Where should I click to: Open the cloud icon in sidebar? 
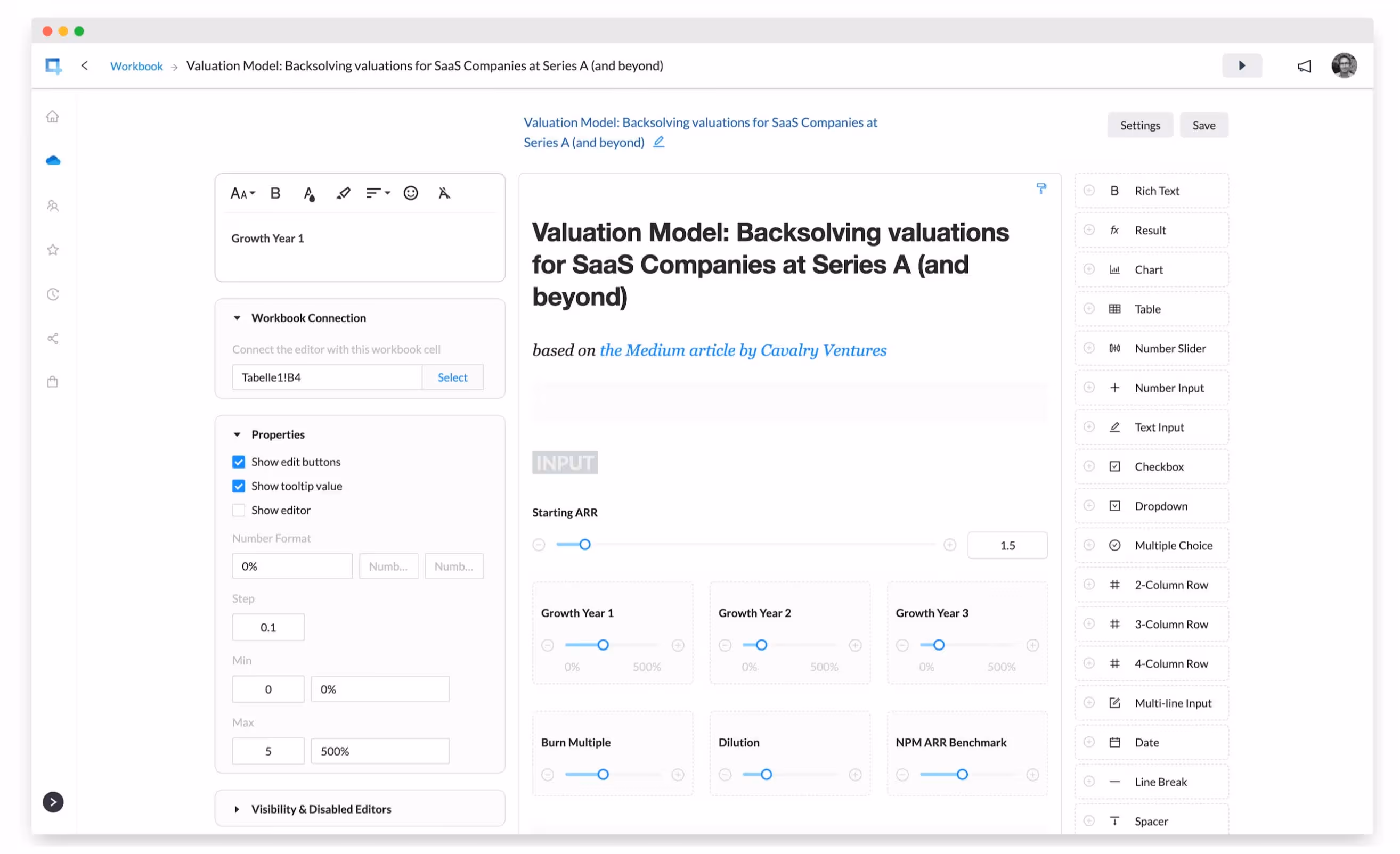(x=53, y=161)
